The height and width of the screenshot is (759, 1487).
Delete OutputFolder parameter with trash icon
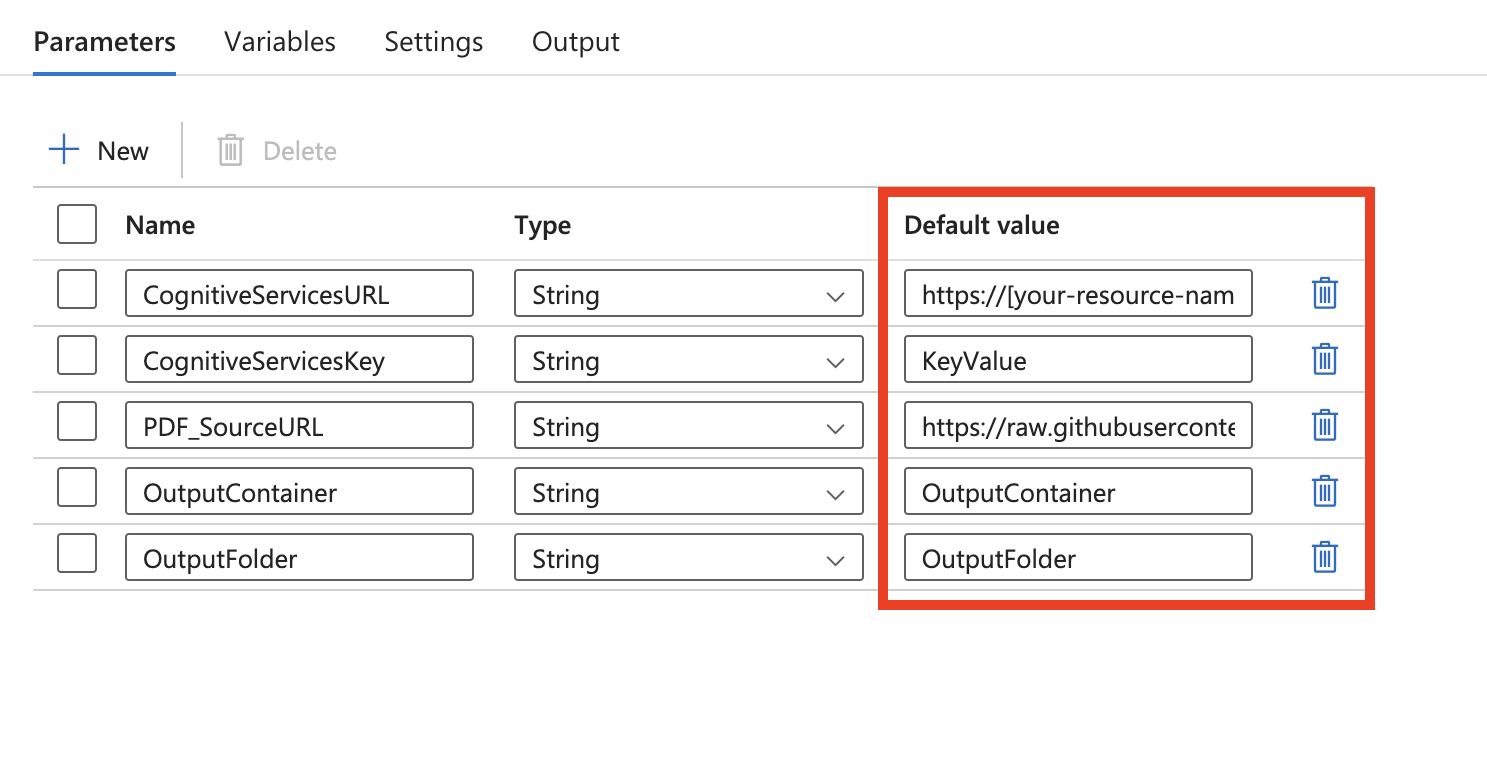(x=1324, y=558)
